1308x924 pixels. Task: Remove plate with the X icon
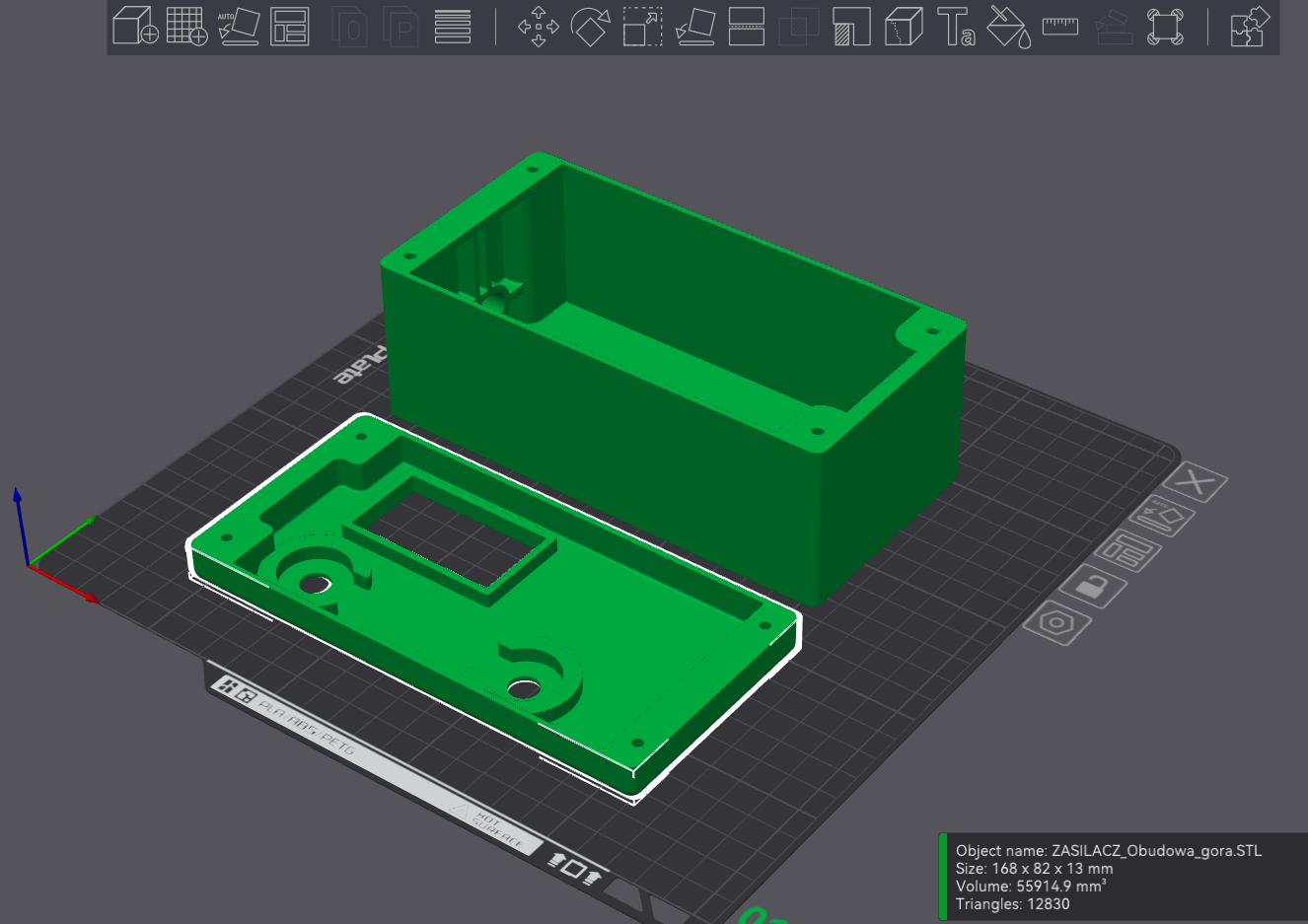click(x=1196, y=482)
